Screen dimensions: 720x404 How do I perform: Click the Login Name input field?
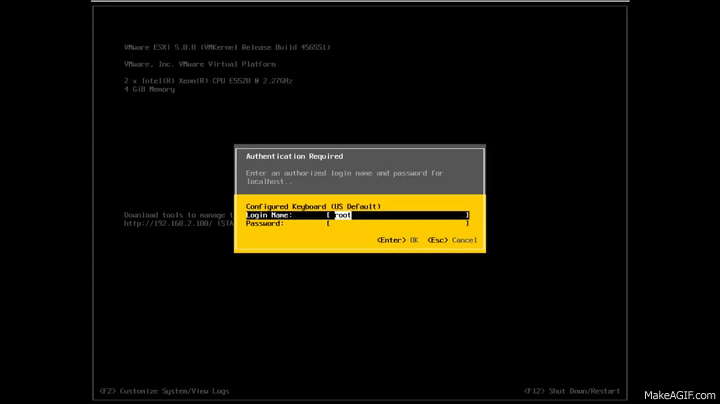398,215
